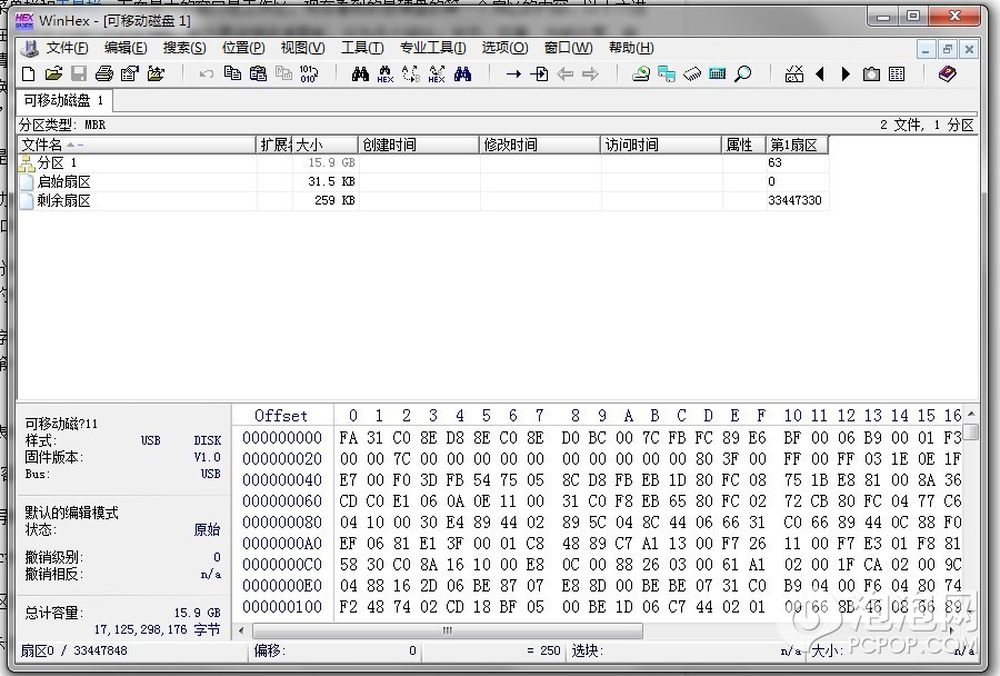Click the hex view horizontal scrollbar left arrow
This screenshot has width=1000, height=676.
[241, 631]
